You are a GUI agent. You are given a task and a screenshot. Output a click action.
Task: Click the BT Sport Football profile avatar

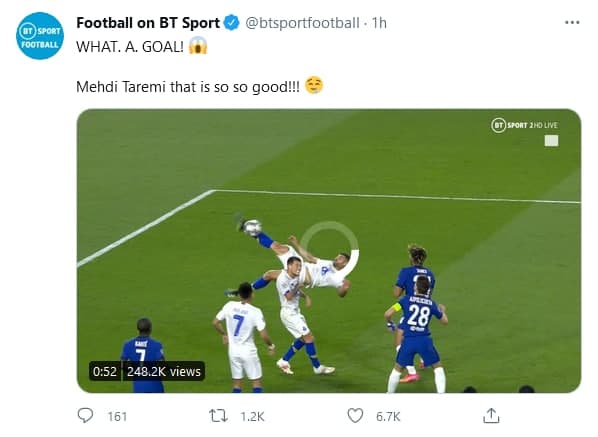pyautogui.click(x=40, y=36)
